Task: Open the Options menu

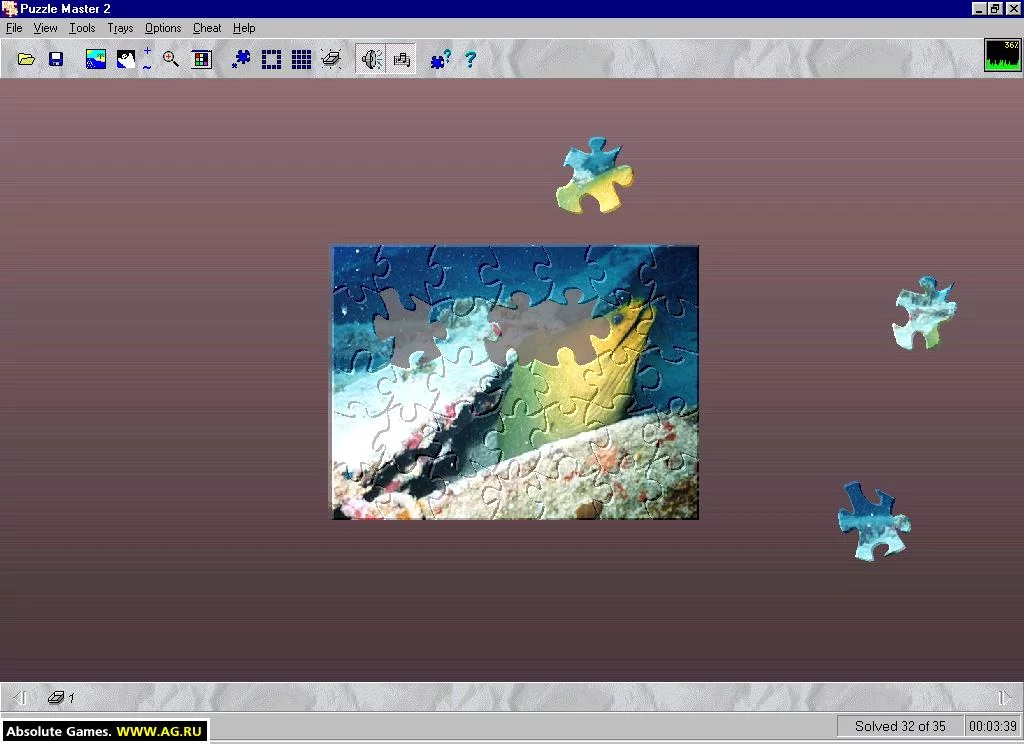Action: [163, 28]
